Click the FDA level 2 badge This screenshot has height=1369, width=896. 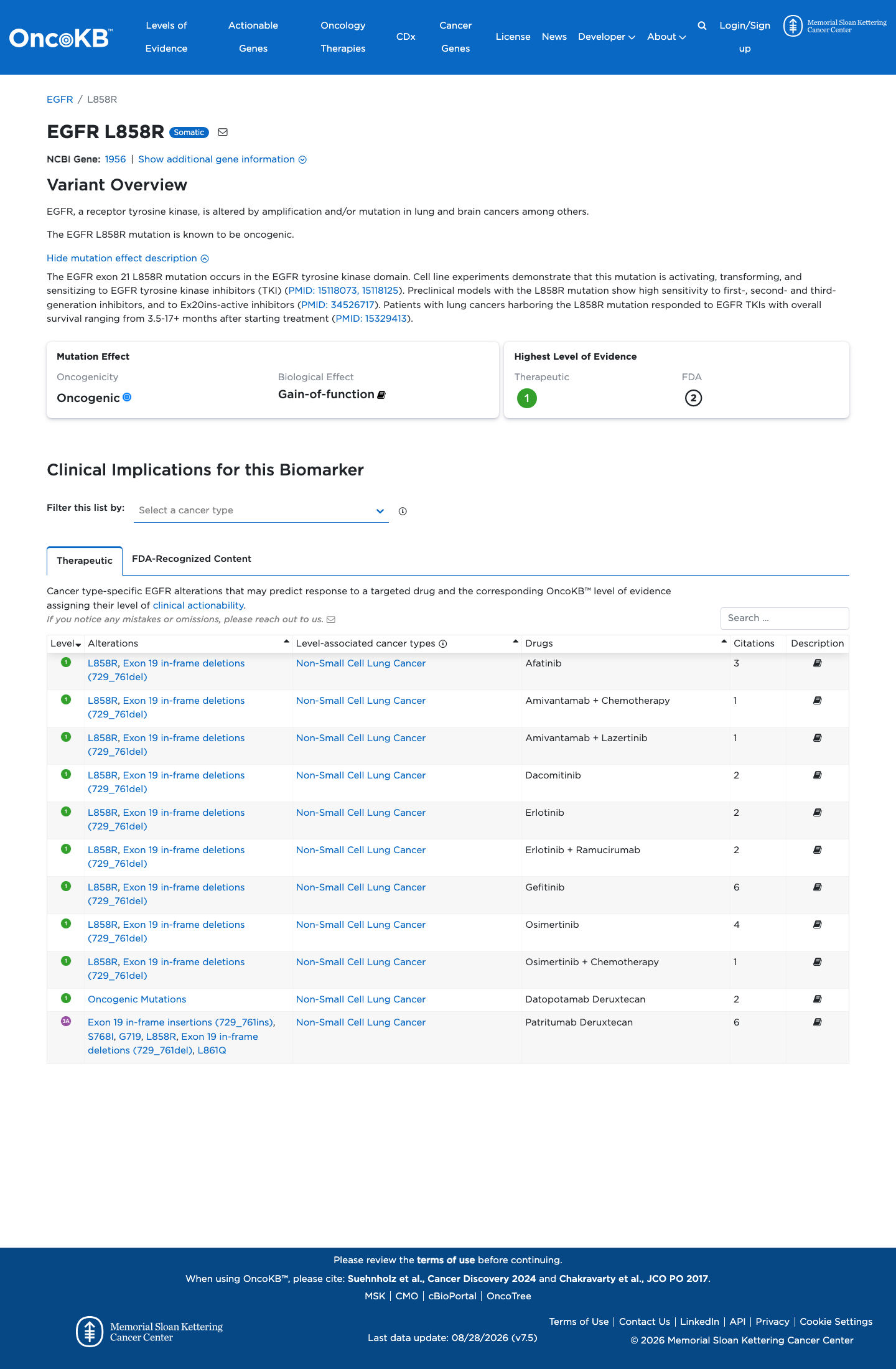[x=693, y=398]
